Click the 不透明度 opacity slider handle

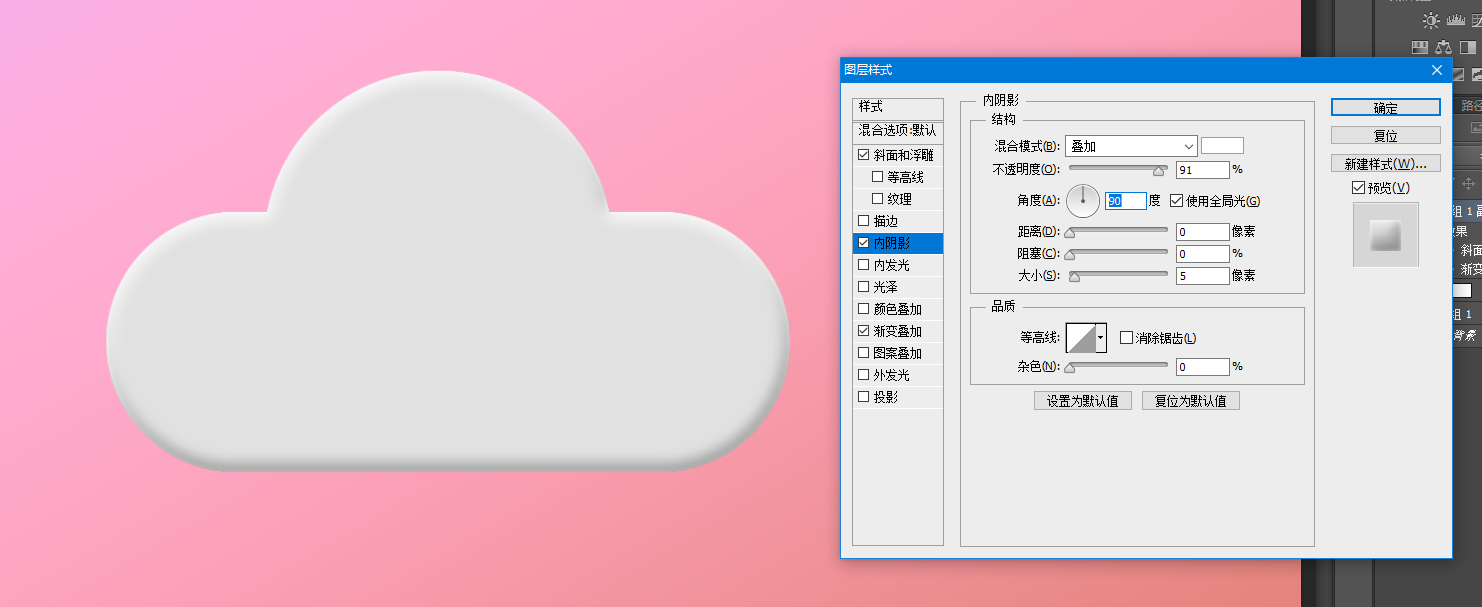click(x=1159, y=172)
